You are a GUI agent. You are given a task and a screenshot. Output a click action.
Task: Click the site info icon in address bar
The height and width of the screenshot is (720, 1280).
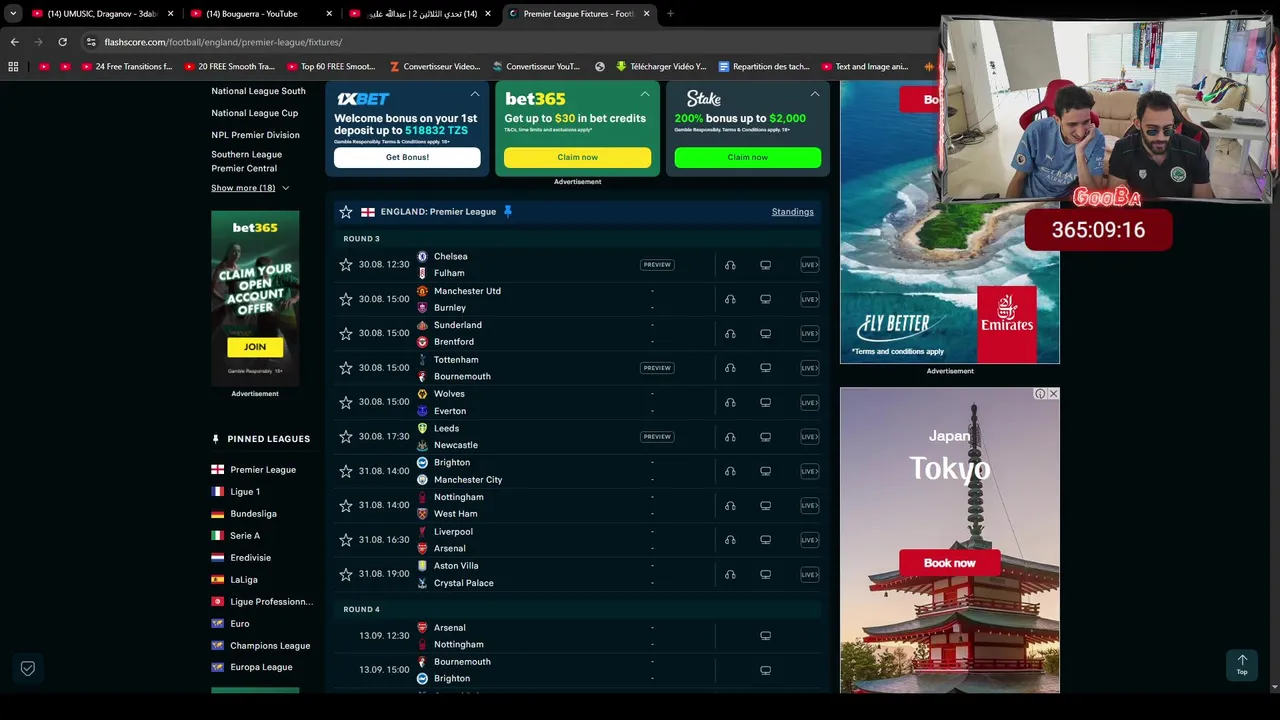tap(91, 42)
